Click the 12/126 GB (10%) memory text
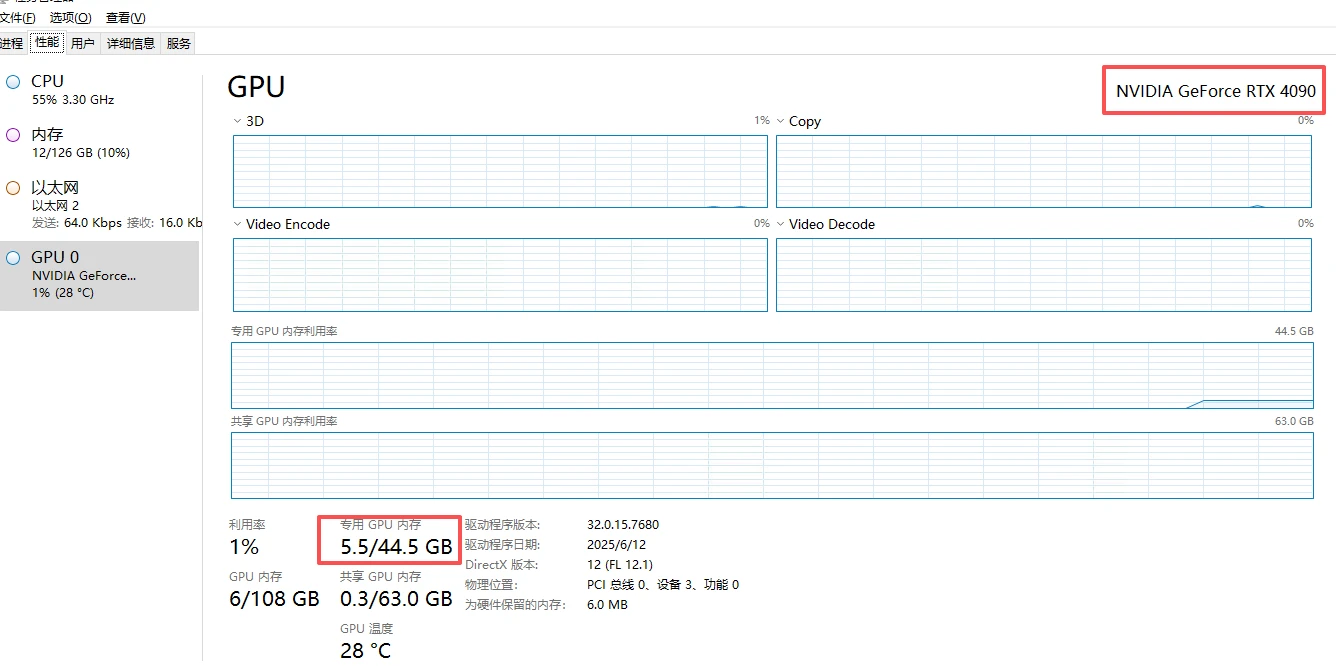Screen dimensions: 1336x666 [x=81, y=153]
